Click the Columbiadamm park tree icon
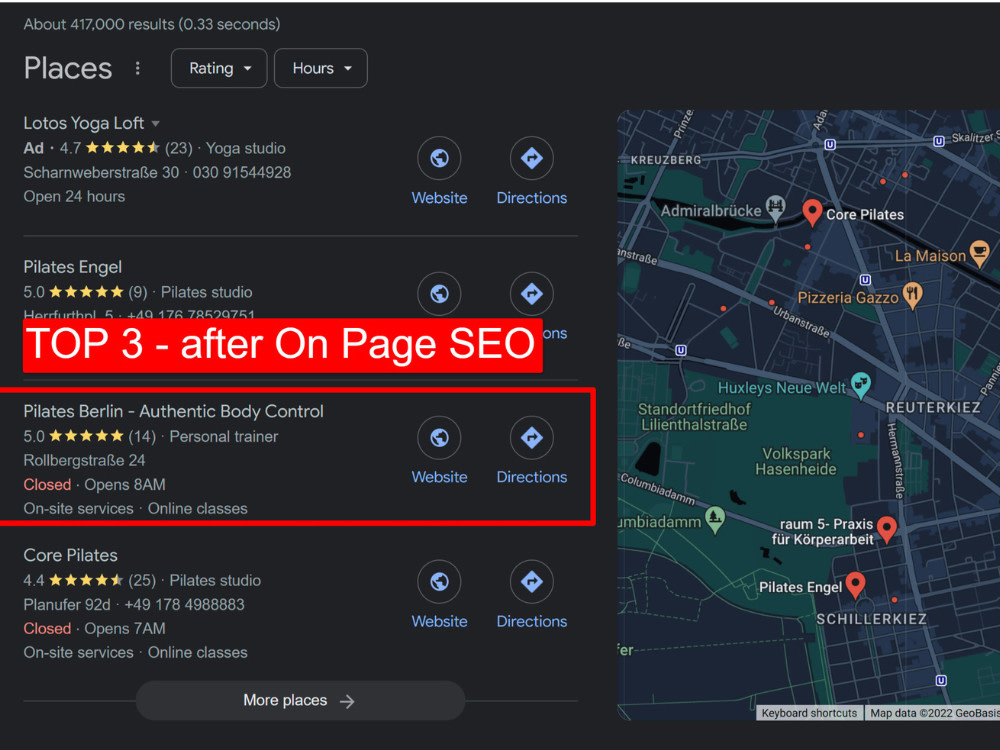 point(715,518)
